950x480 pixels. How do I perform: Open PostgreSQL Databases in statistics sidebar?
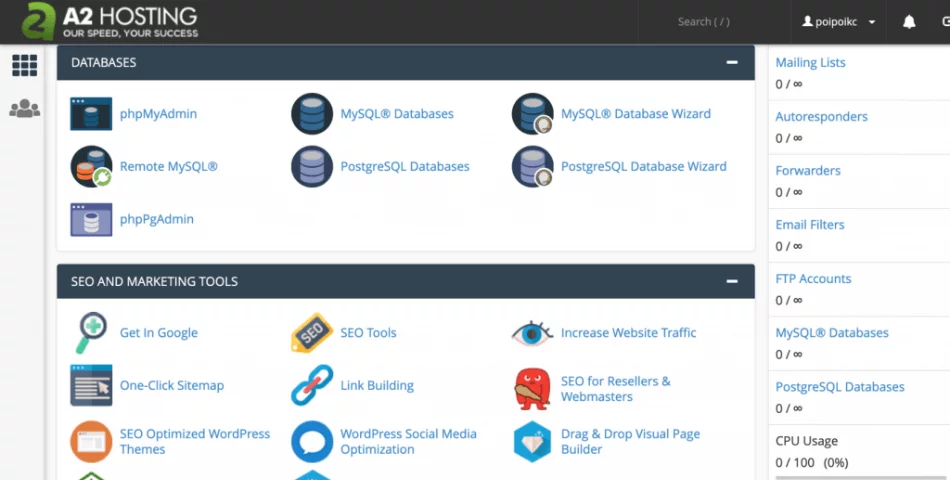click(840, 387)
